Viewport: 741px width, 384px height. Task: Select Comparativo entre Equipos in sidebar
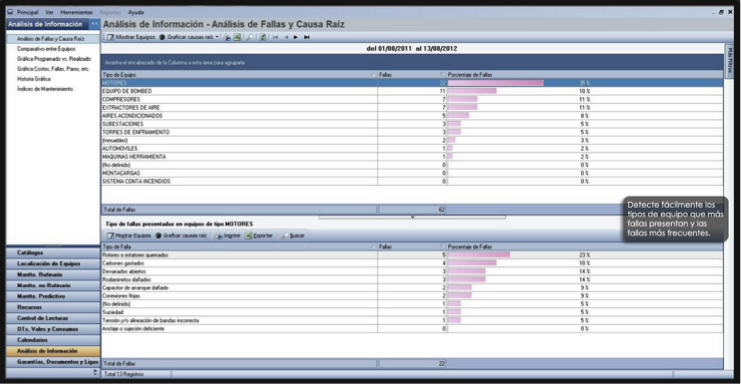(x=46, y=49)
